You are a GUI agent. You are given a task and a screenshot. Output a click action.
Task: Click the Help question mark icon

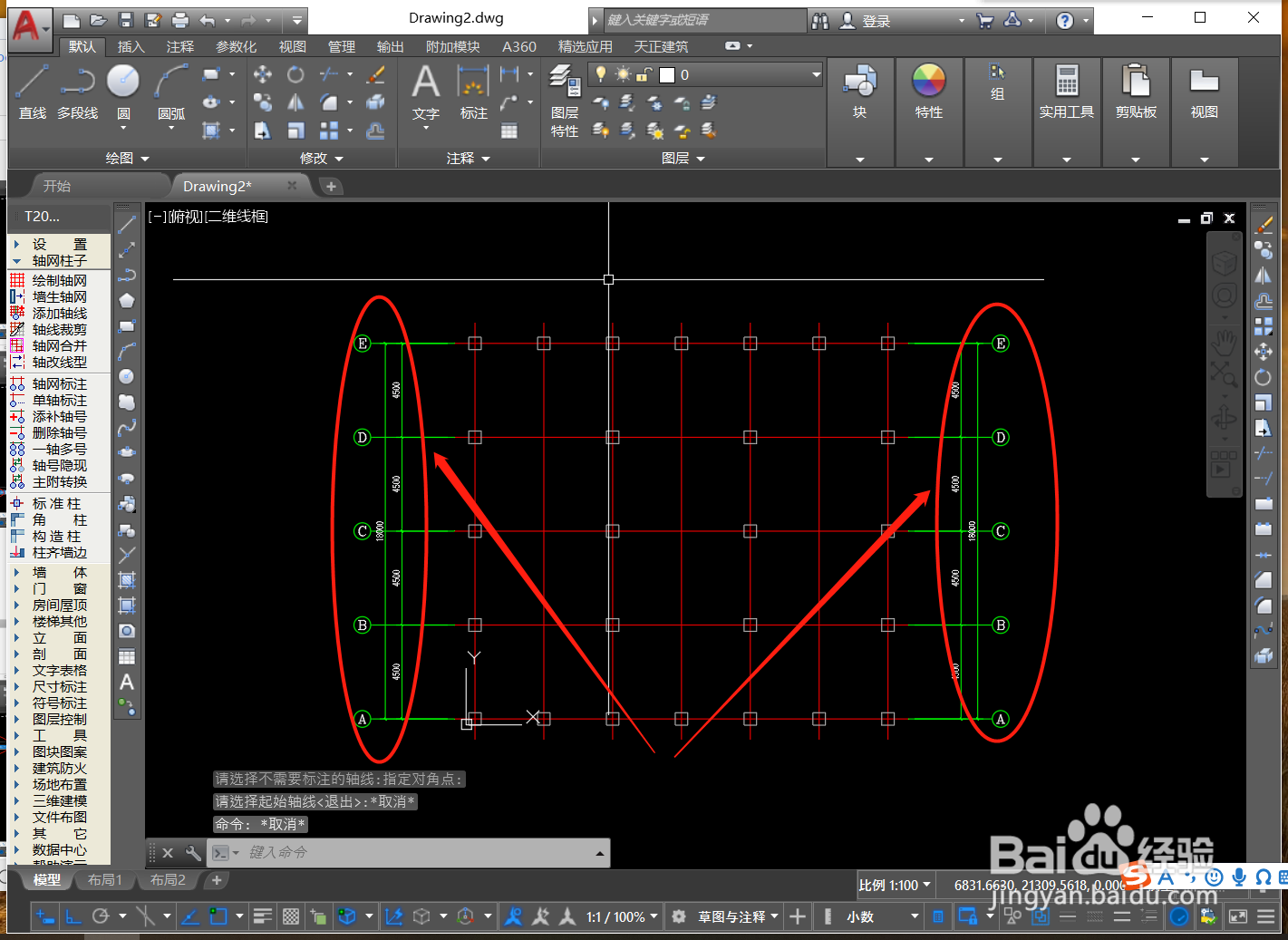tap(1065, 20)
